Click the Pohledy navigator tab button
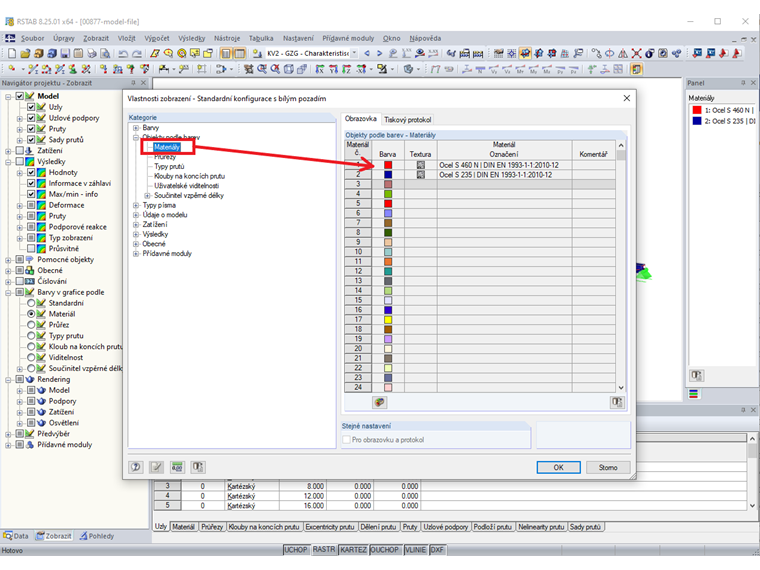The height and width of the screenshot is (570, 760). [96, 536]
